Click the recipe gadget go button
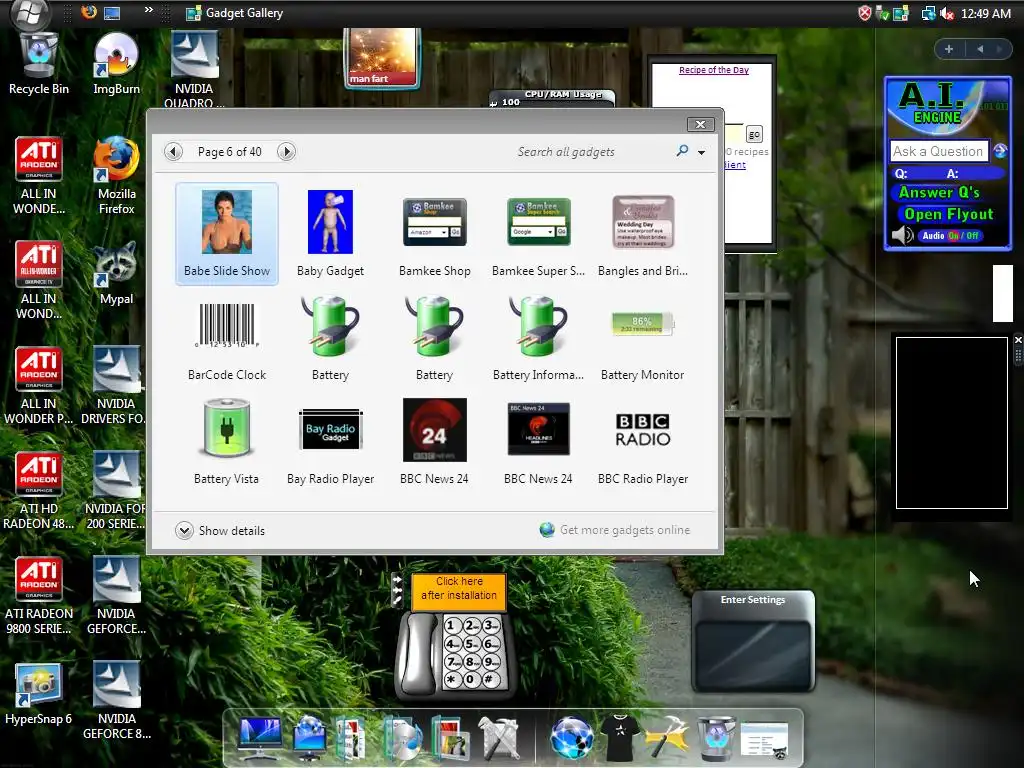 coord(754,135)
